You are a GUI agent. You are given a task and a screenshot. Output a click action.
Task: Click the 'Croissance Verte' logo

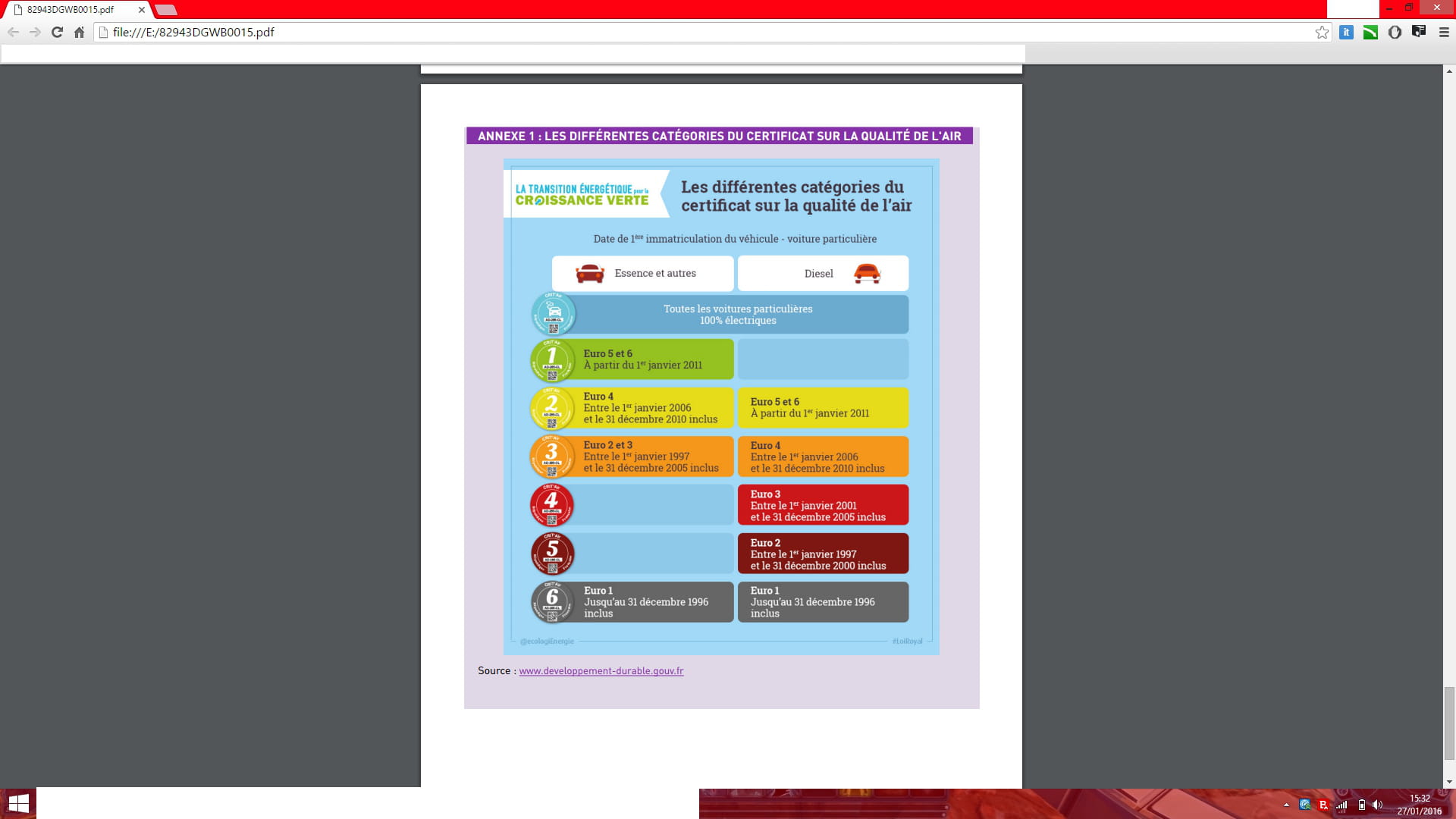coord(582,194)
